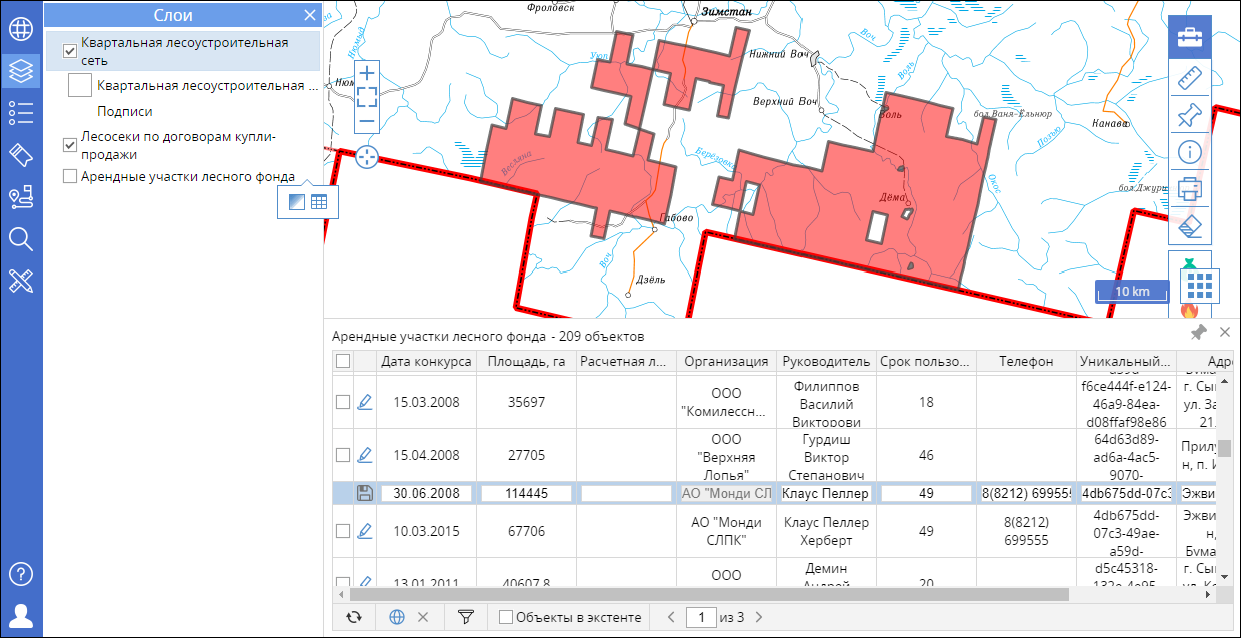Image resolution: width=1241 pixels, height=638 pixels.
Task: Sort by Организация column header
Action: coord(726,361)
